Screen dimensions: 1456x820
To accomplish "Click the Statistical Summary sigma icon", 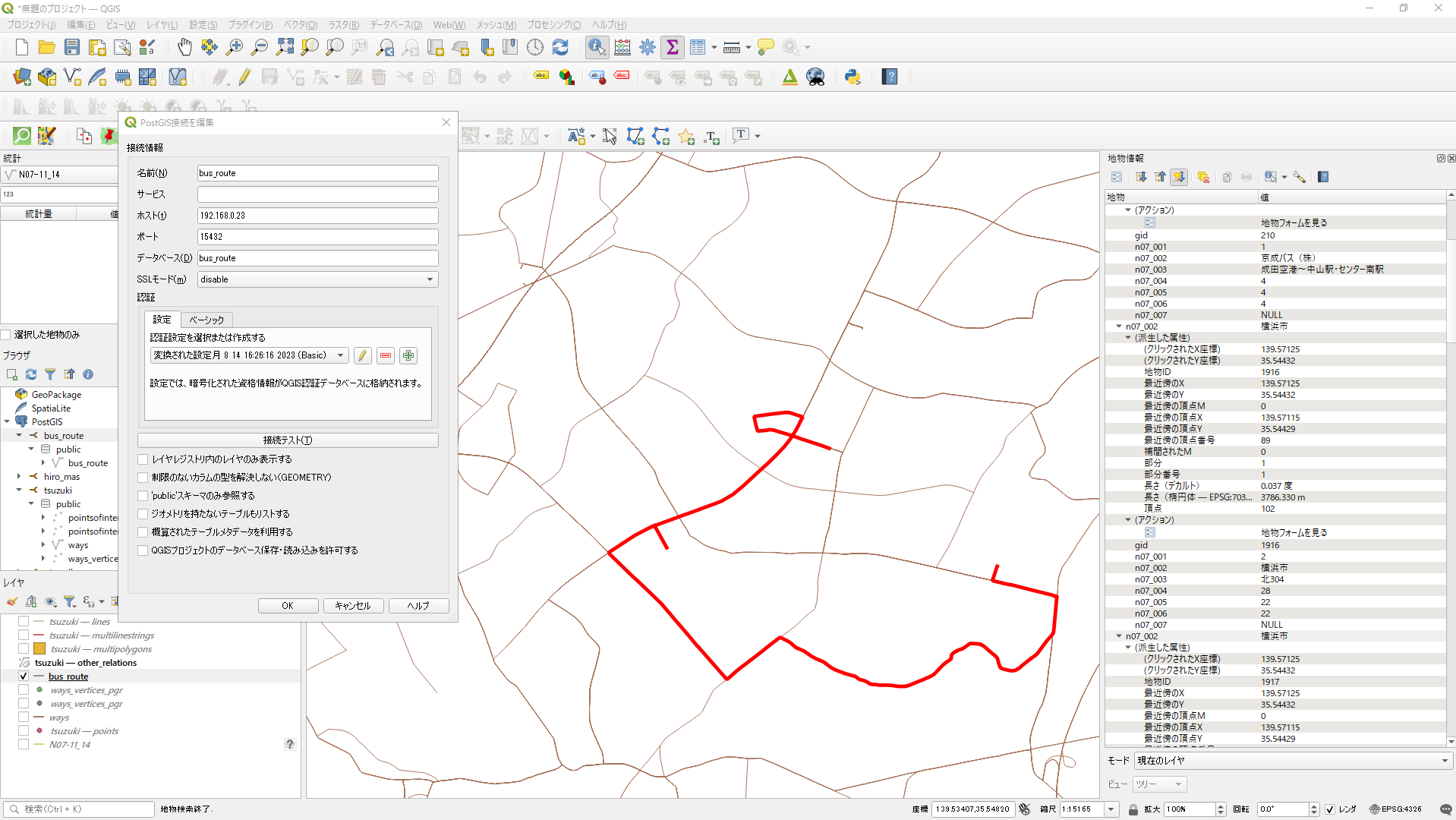I will click(672, 47).
